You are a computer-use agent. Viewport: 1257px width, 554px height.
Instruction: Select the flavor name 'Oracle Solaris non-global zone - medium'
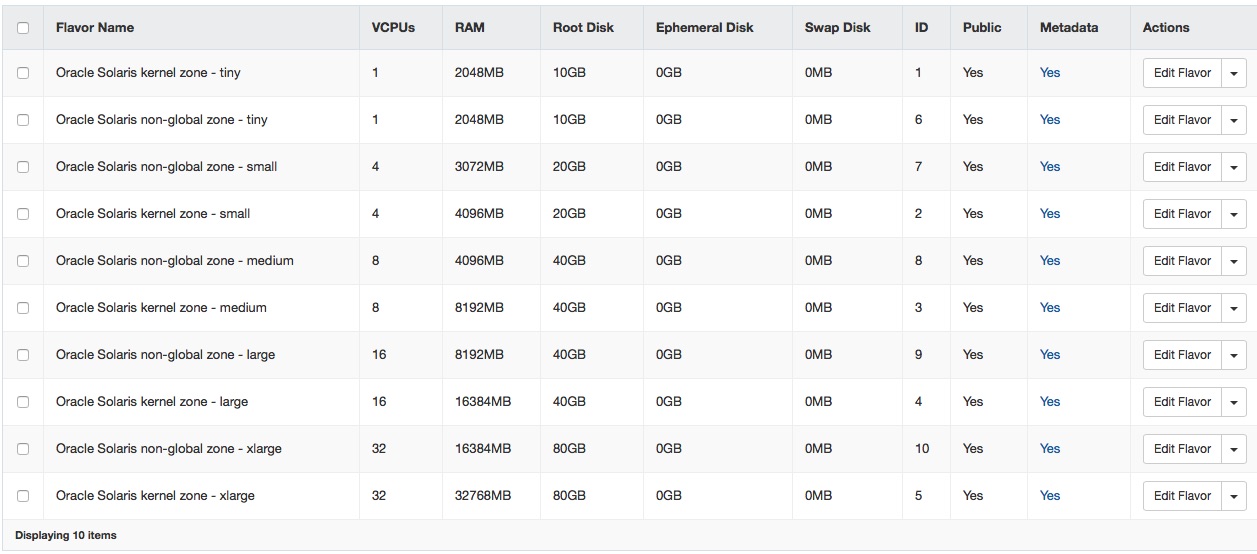point(175,261)
